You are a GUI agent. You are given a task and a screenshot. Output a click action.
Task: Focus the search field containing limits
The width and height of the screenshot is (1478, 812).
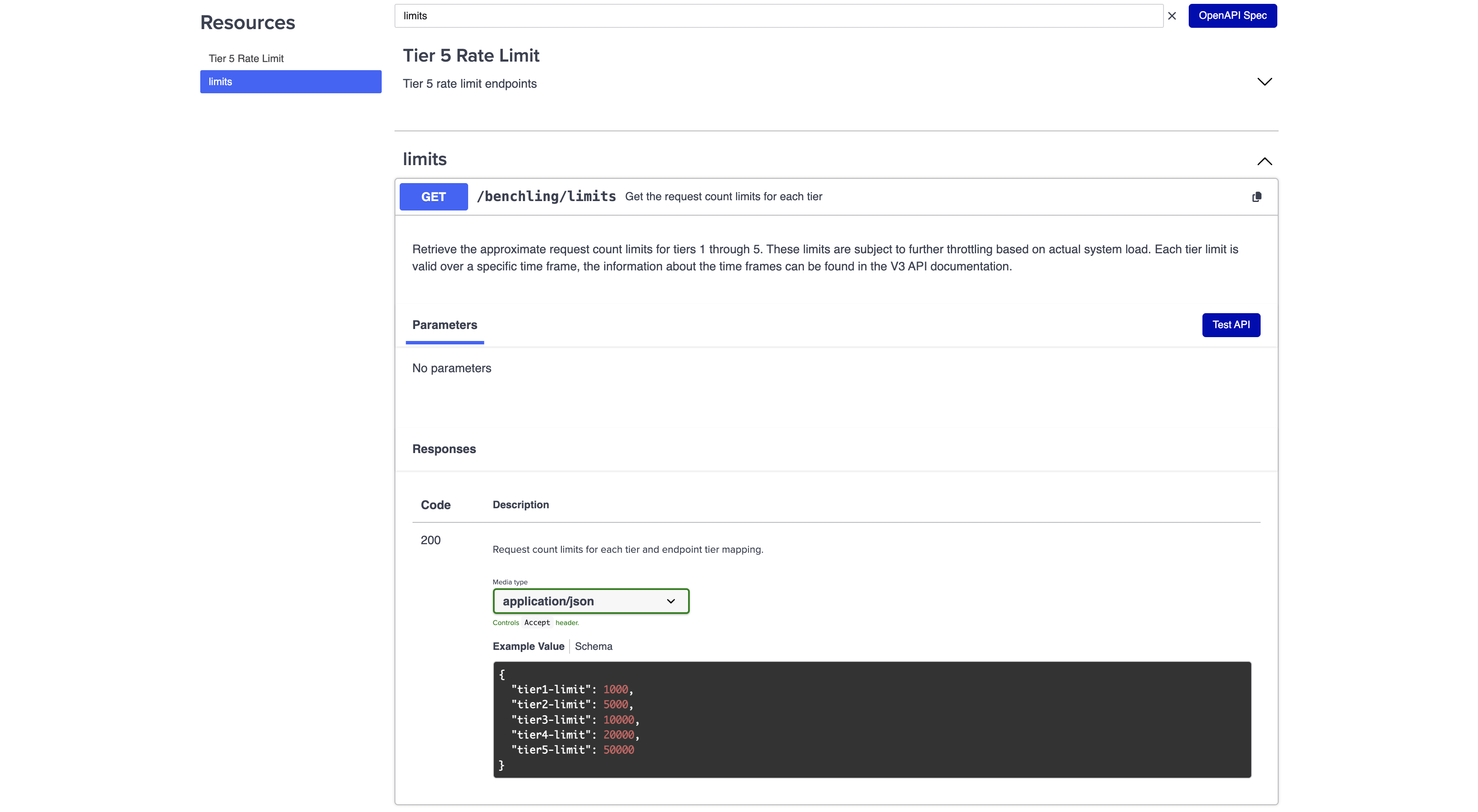pyautogui.click(x=779, y=15)
